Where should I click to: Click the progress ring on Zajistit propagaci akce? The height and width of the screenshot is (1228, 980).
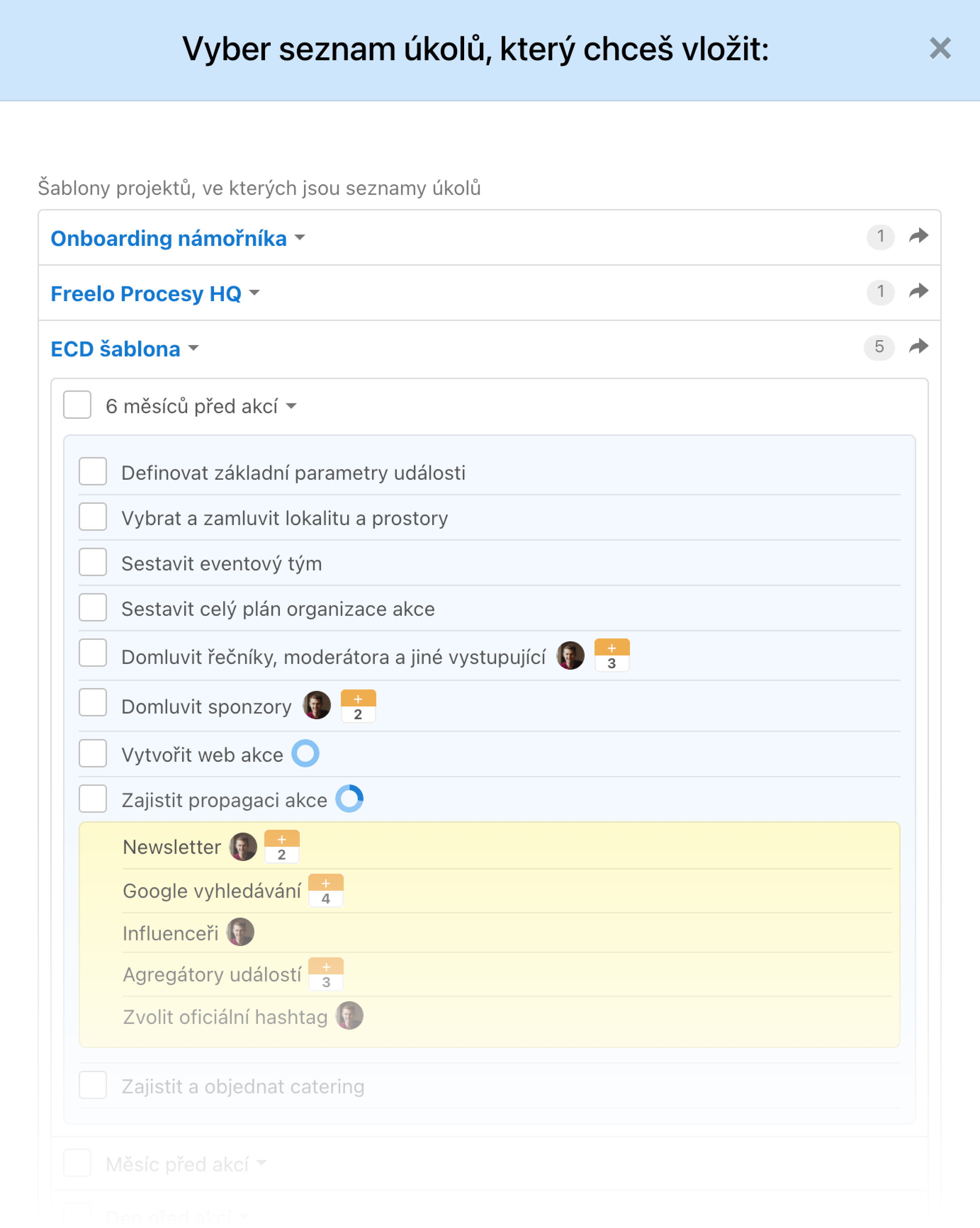pos(350,799)
